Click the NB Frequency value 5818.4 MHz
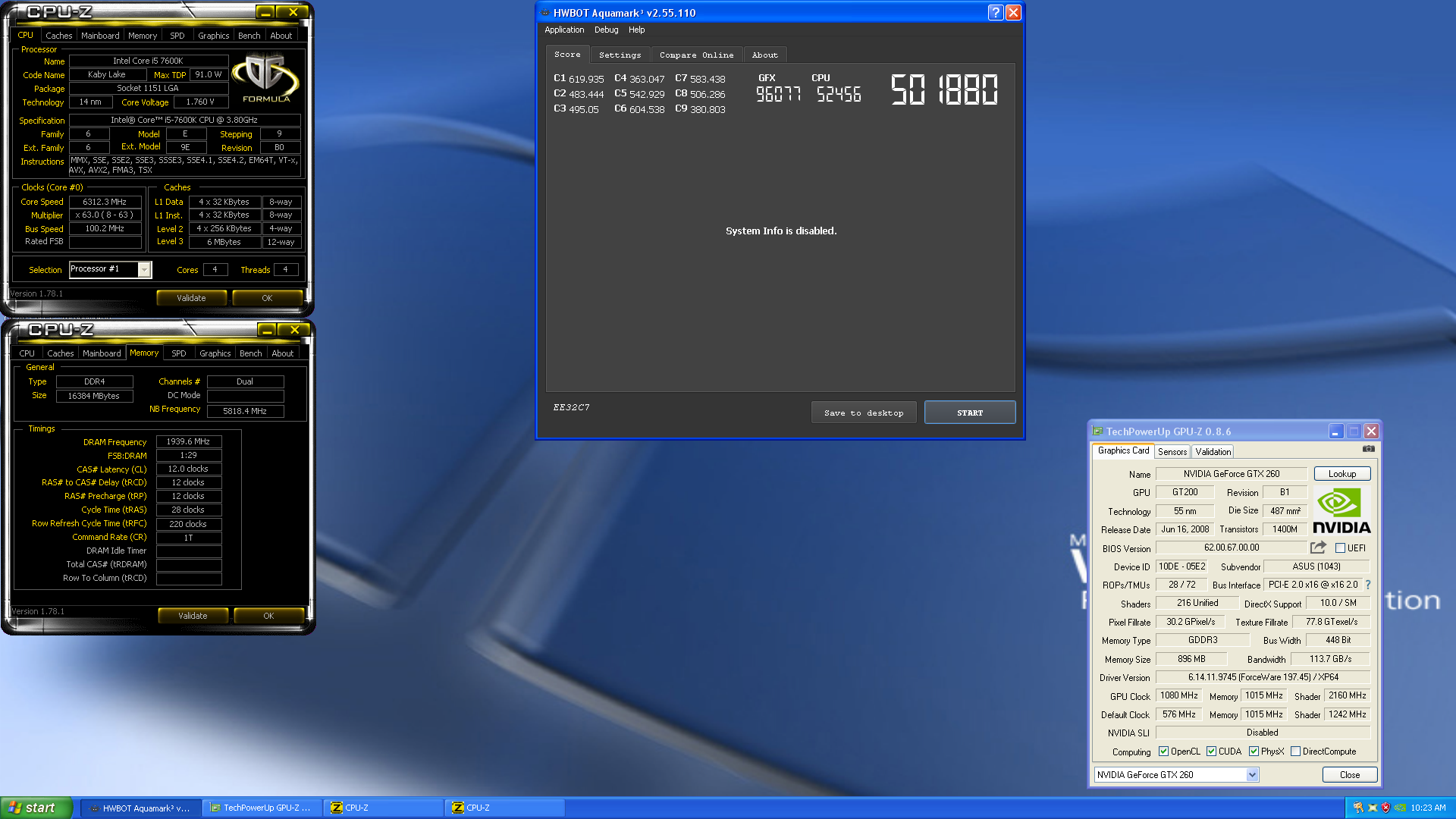 click(245, 411)
